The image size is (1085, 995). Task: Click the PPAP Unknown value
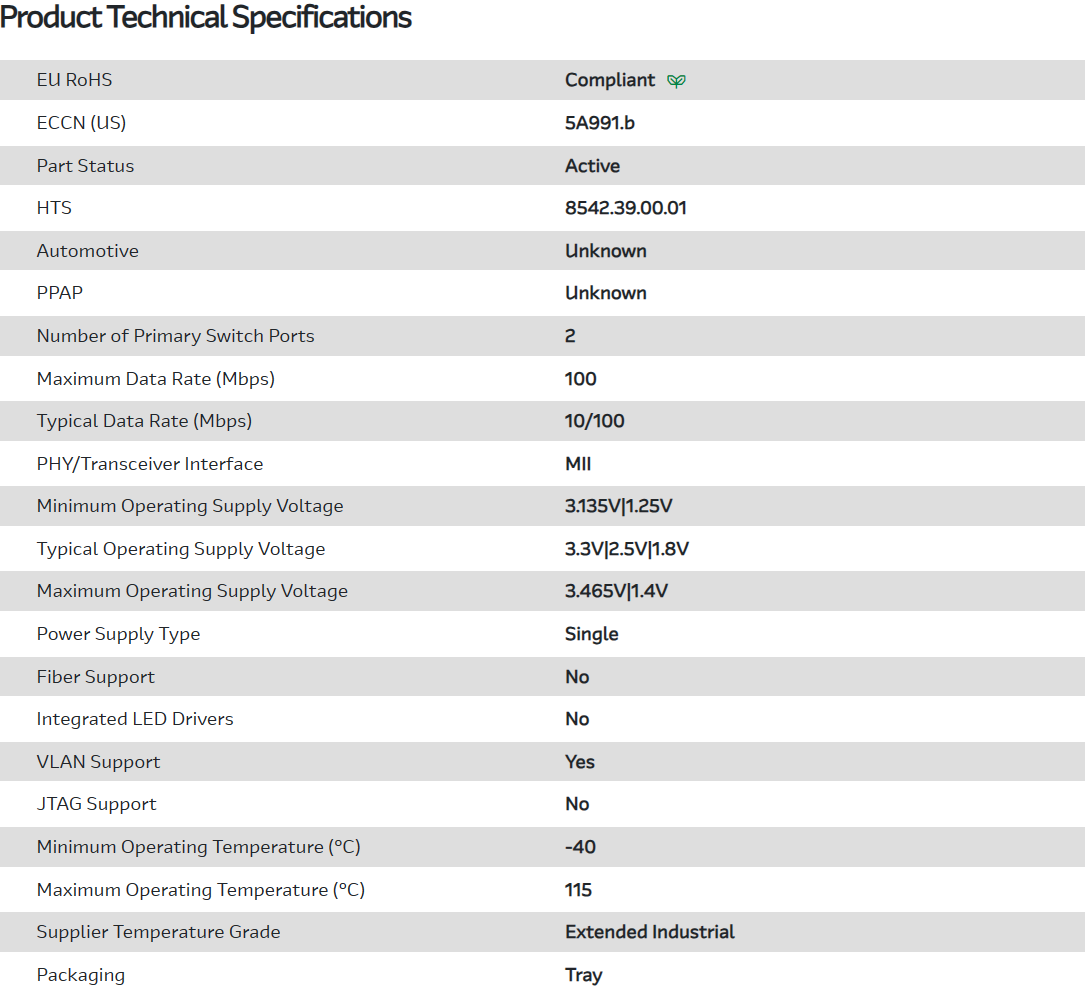tap(605, 293)
